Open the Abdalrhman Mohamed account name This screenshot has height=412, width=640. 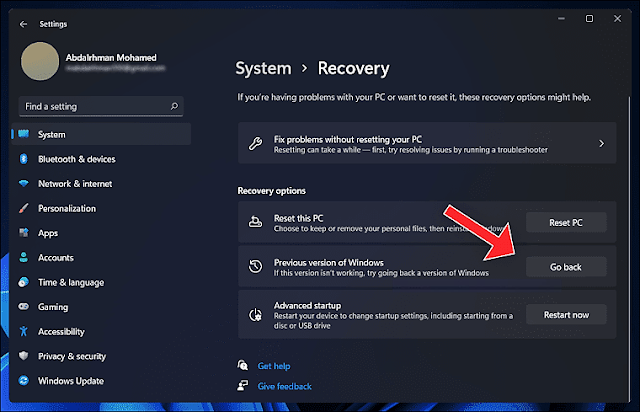111,58
